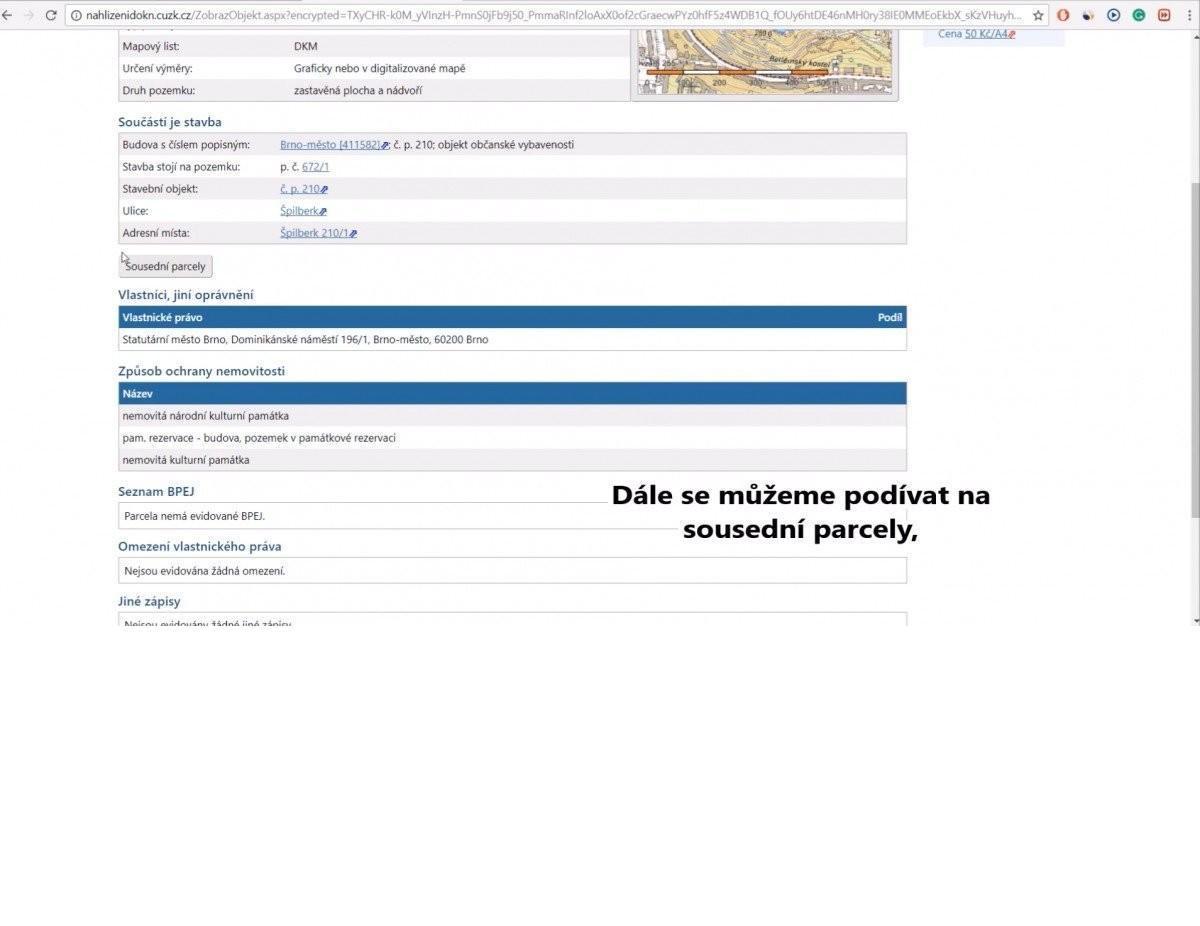1200x926 pixels.
Task: Click the Omezení vlastnického práva heading
Action: [200, 547]
